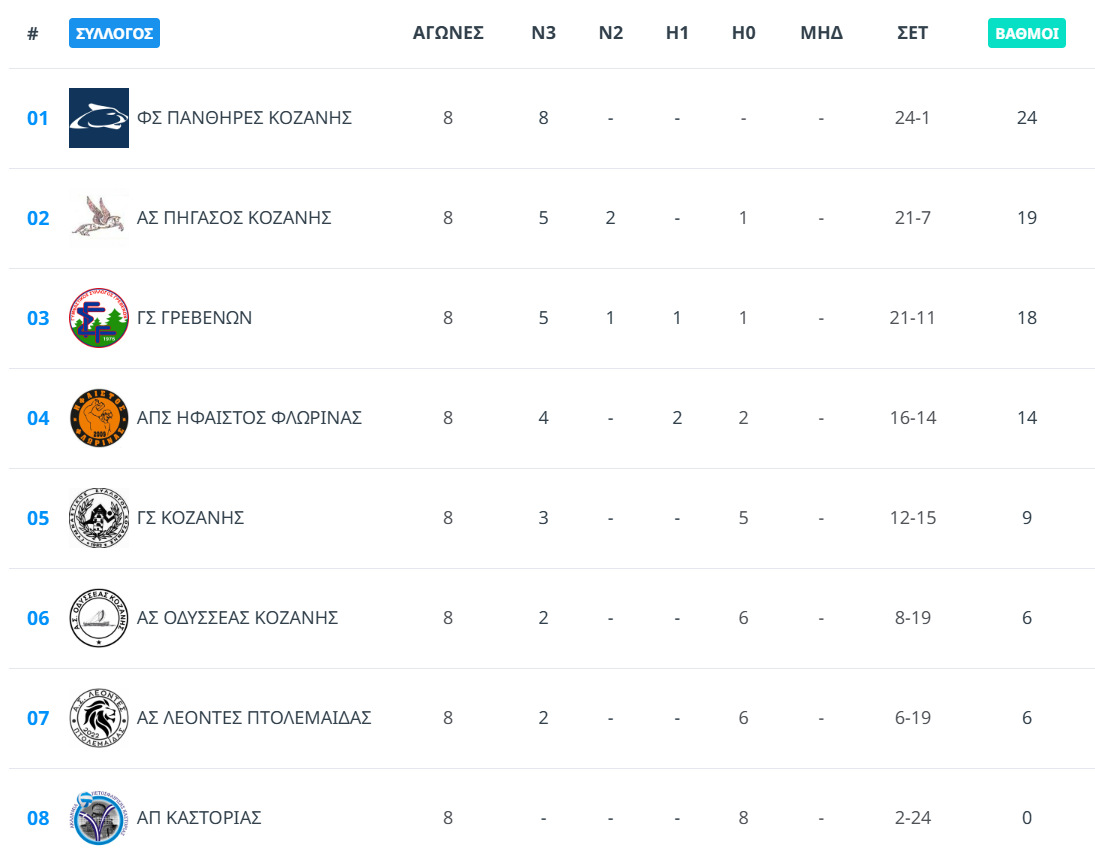The image size is (1095, 853).
Task: Click the ΜΗΔ column header
Action: pos(821,33)
